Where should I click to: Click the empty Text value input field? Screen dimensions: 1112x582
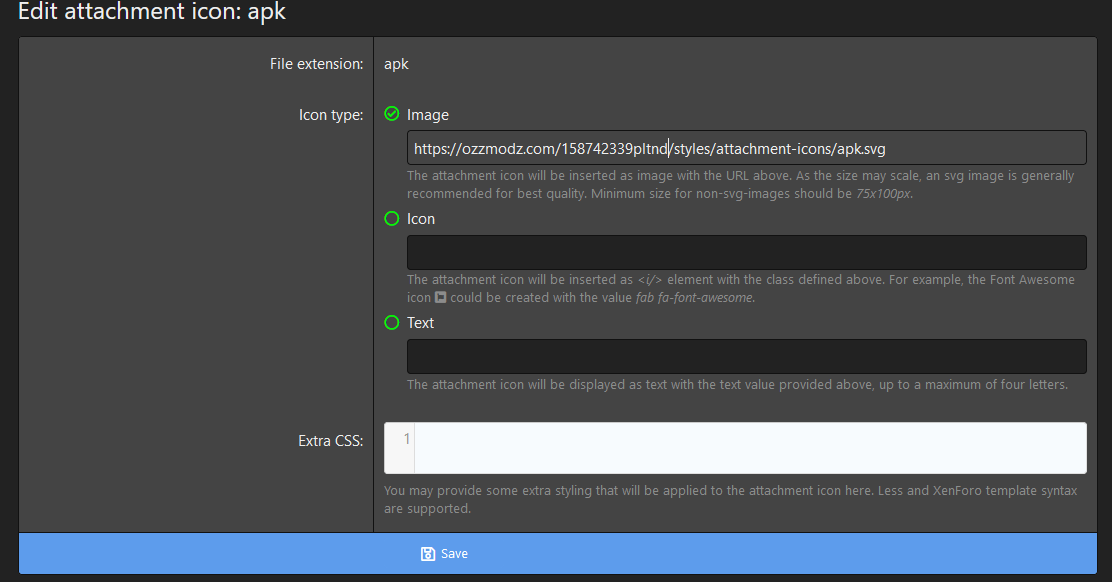[x=745, y=356]
